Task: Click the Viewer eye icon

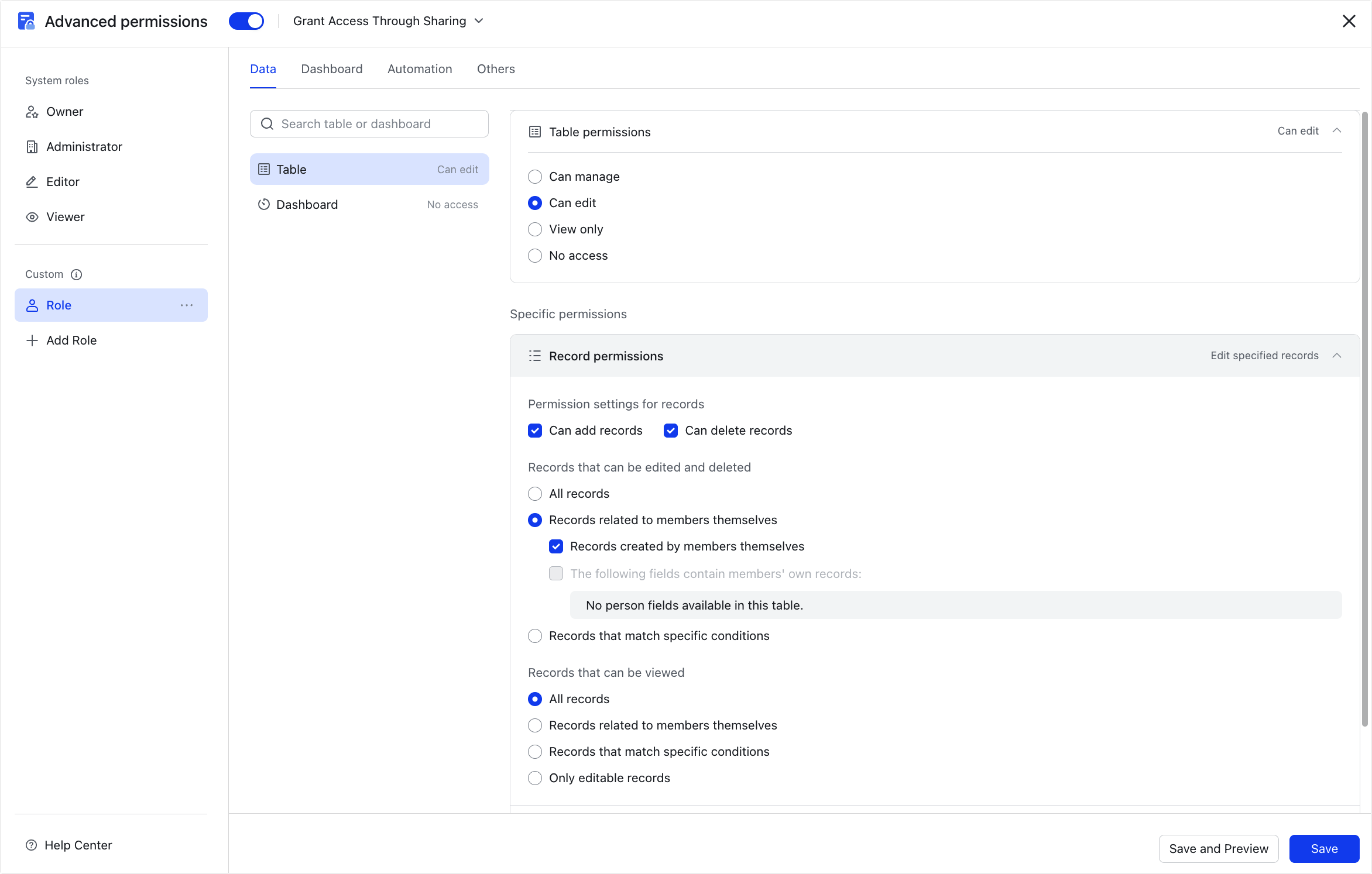Action: (x=32, y=217)
